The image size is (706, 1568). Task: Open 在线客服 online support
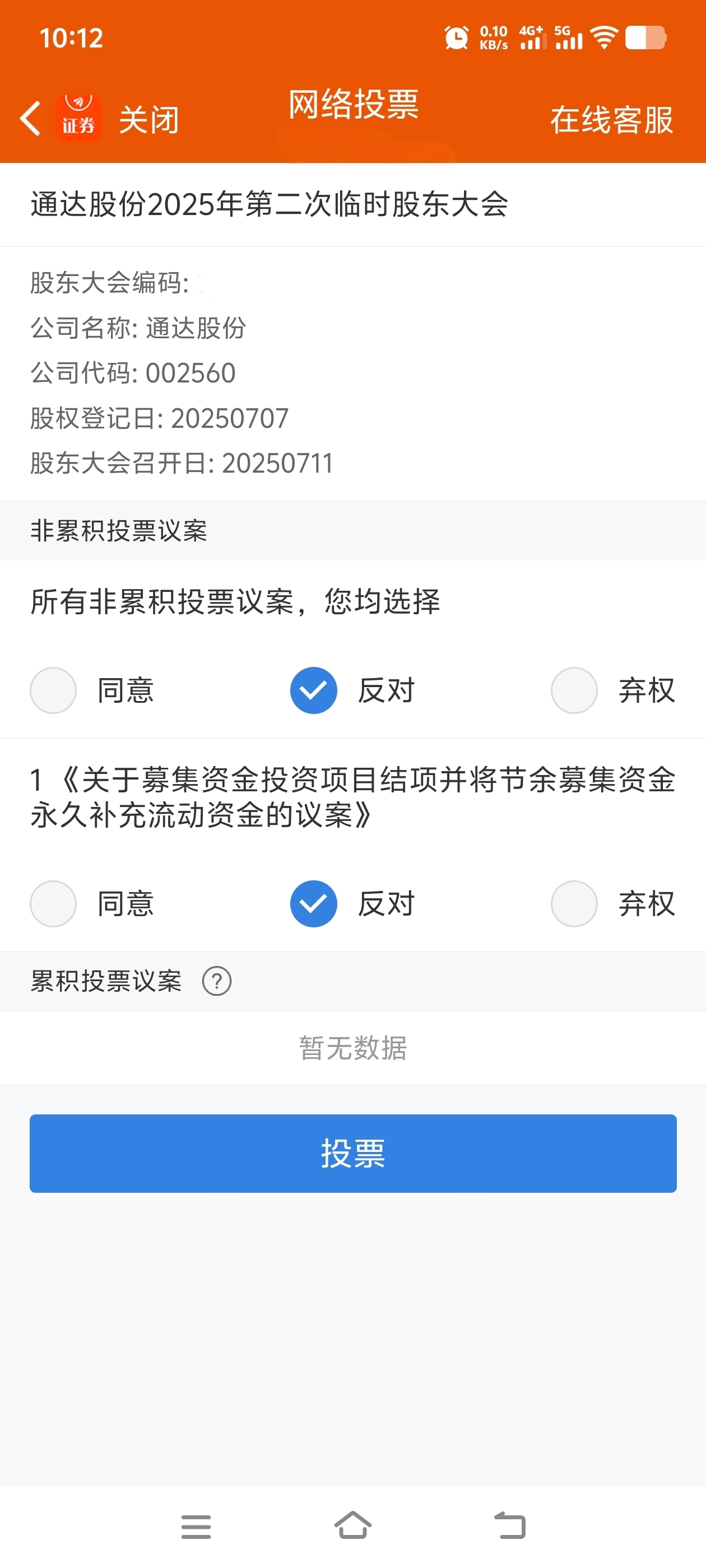(611, 119)
